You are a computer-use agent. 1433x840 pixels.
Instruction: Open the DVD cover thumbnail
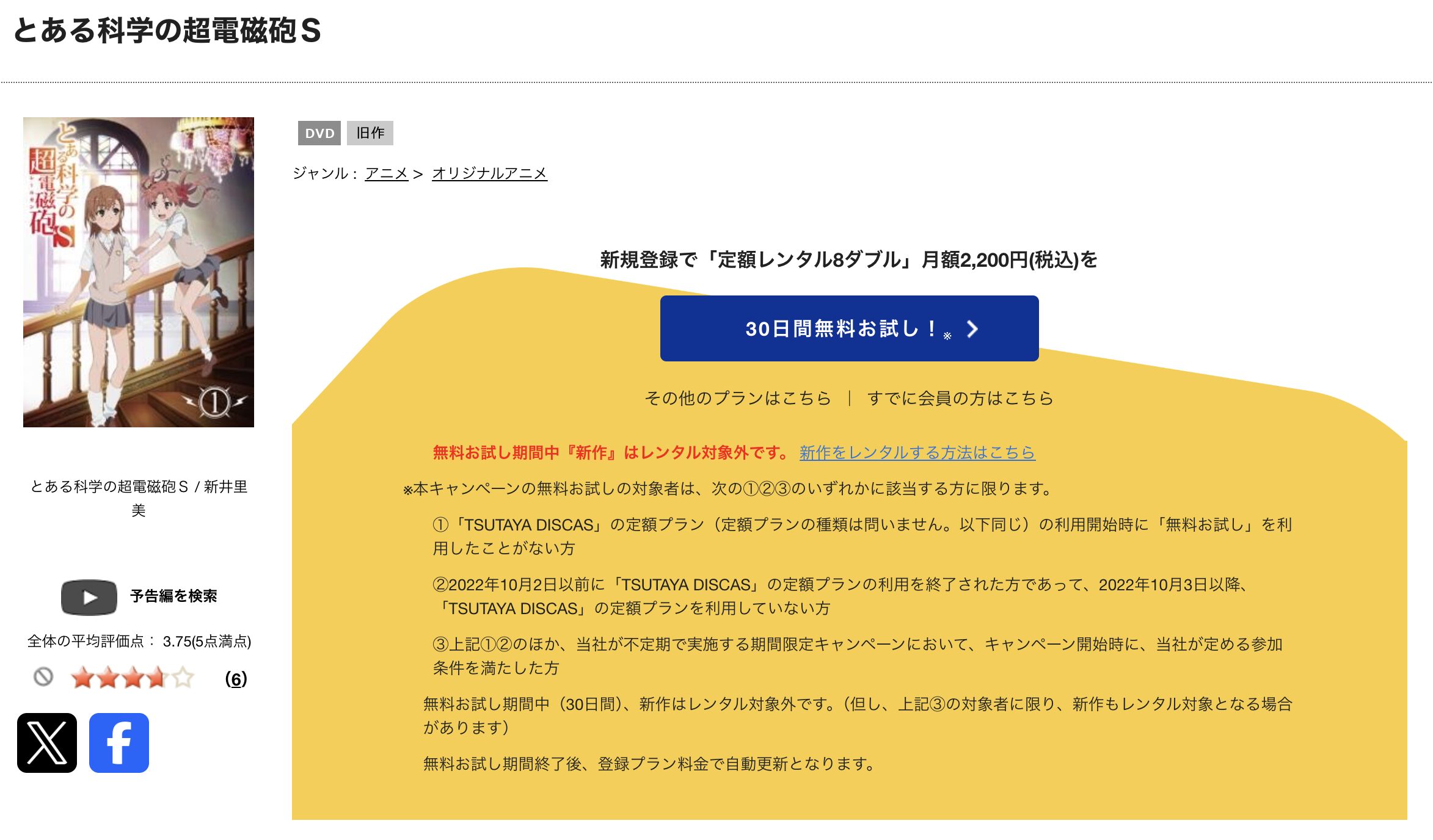pyautogui.click(x=139, y=272)
